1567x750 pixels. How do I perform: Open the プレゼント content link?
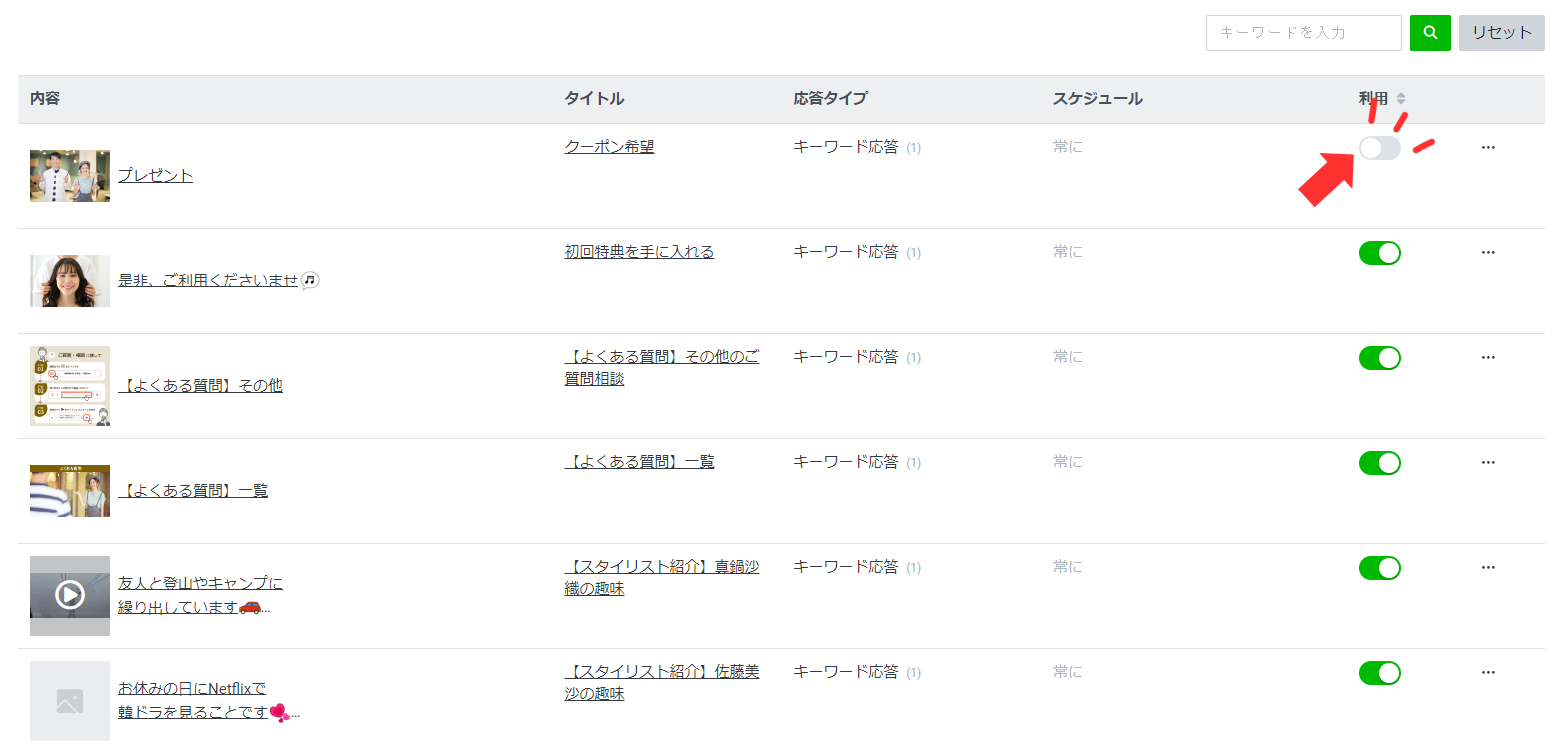155,176
